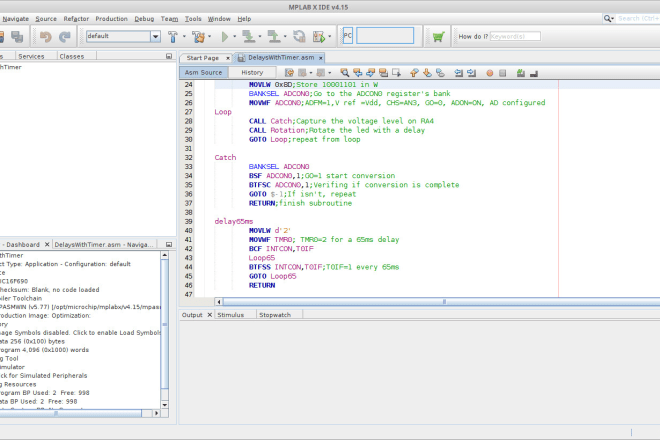Open the Production menu
Viewport: 660px width, 440px height.
click(x=111, y=19)
